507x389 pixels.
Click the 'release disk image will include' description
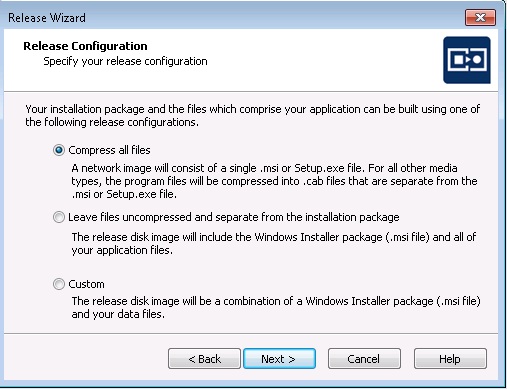click(274, 244)
